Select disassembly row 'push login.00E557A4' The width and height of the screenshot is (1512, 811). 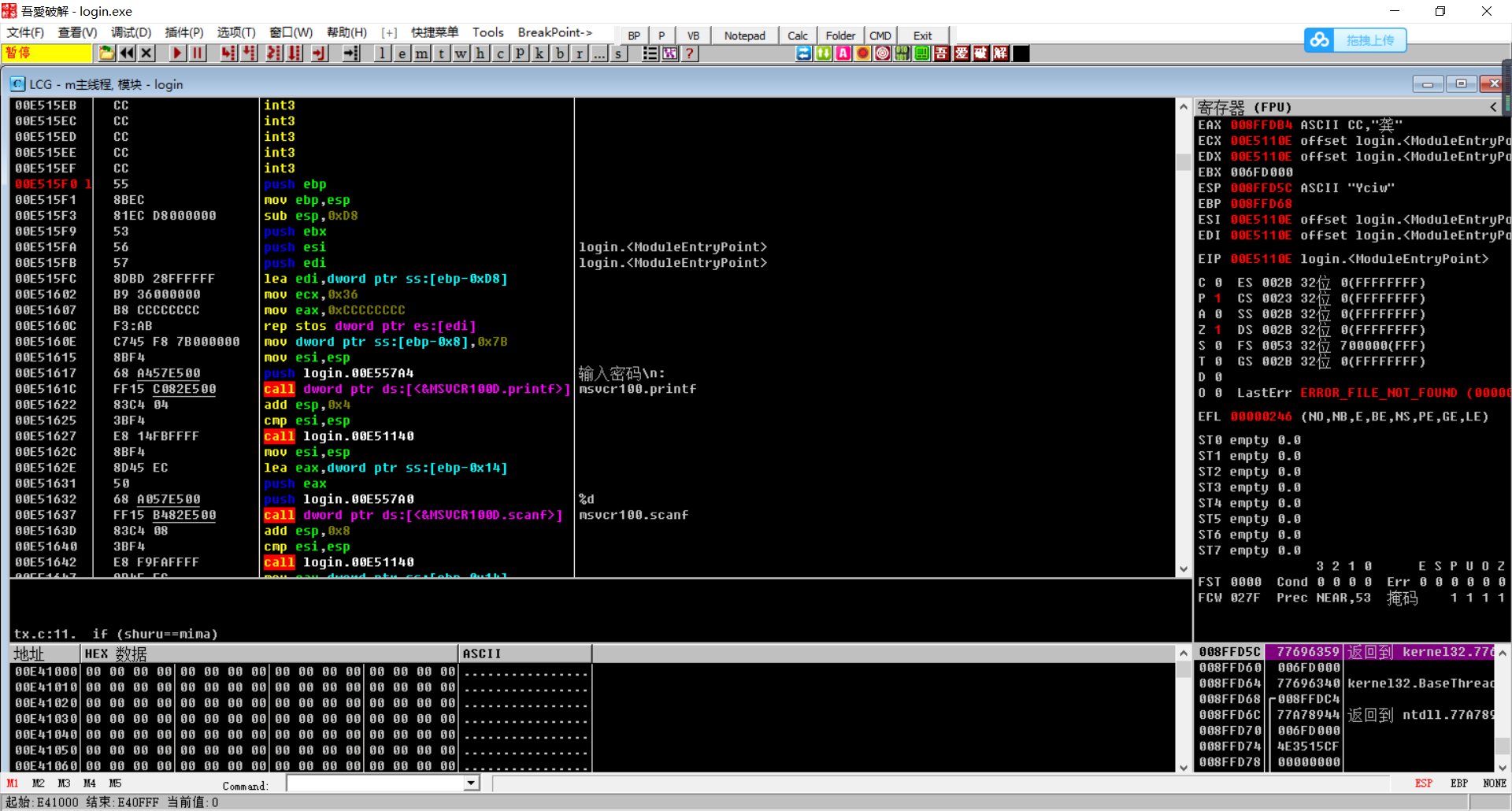pos(339,373)
